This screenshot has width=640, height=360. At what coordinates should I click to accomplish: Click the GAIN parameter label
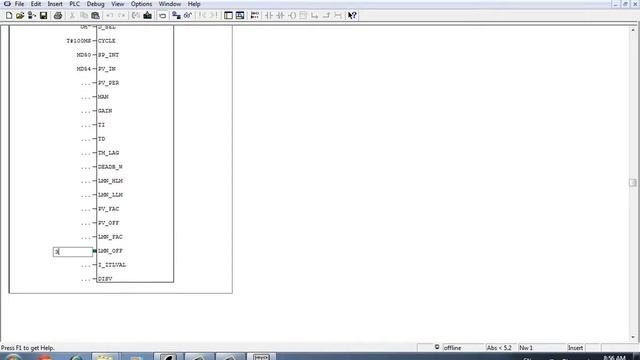click(x=105, y=111)
